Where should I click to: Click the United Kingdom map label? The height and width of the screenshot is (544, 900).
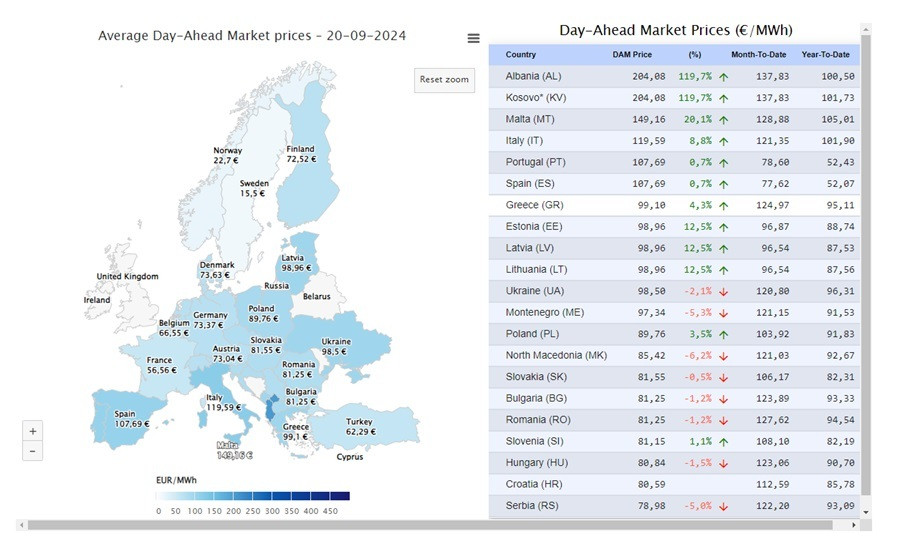127,277
